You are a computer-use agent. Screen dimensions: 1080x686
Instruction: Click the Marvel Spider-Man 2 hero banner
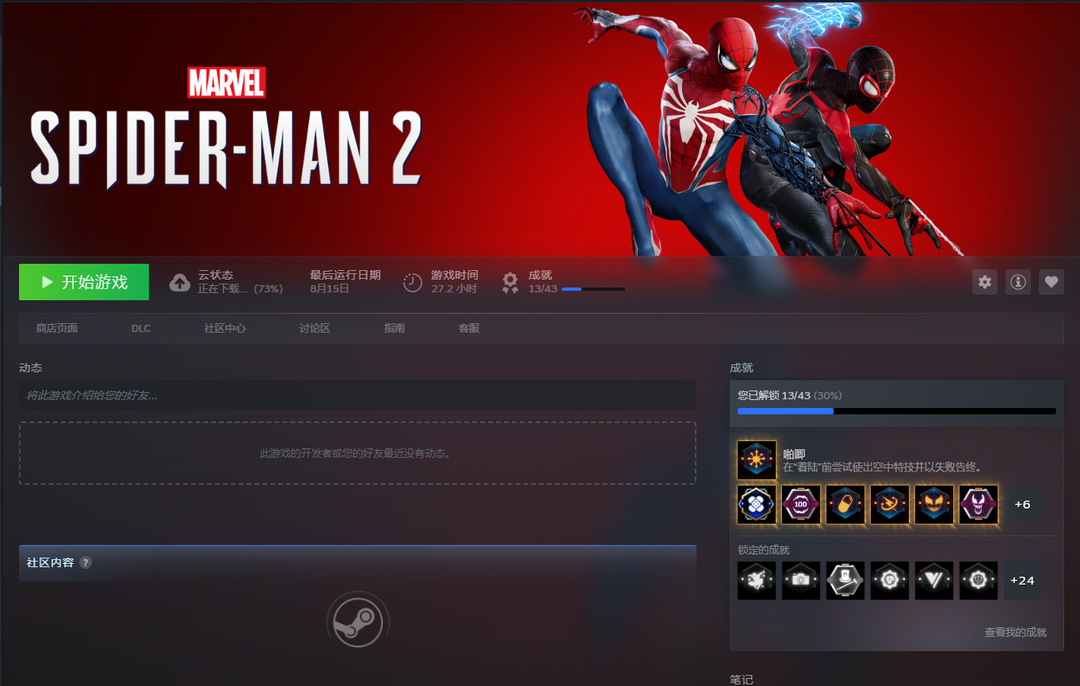point(540,129)
